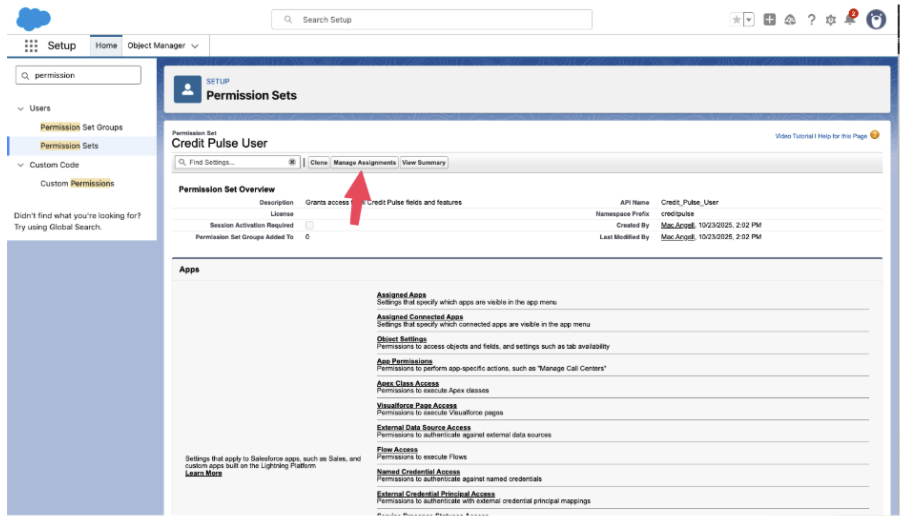Click the Credit_Pulse_User API name value
The height and width of the screenshot is (516, 900).
point(689,202)
